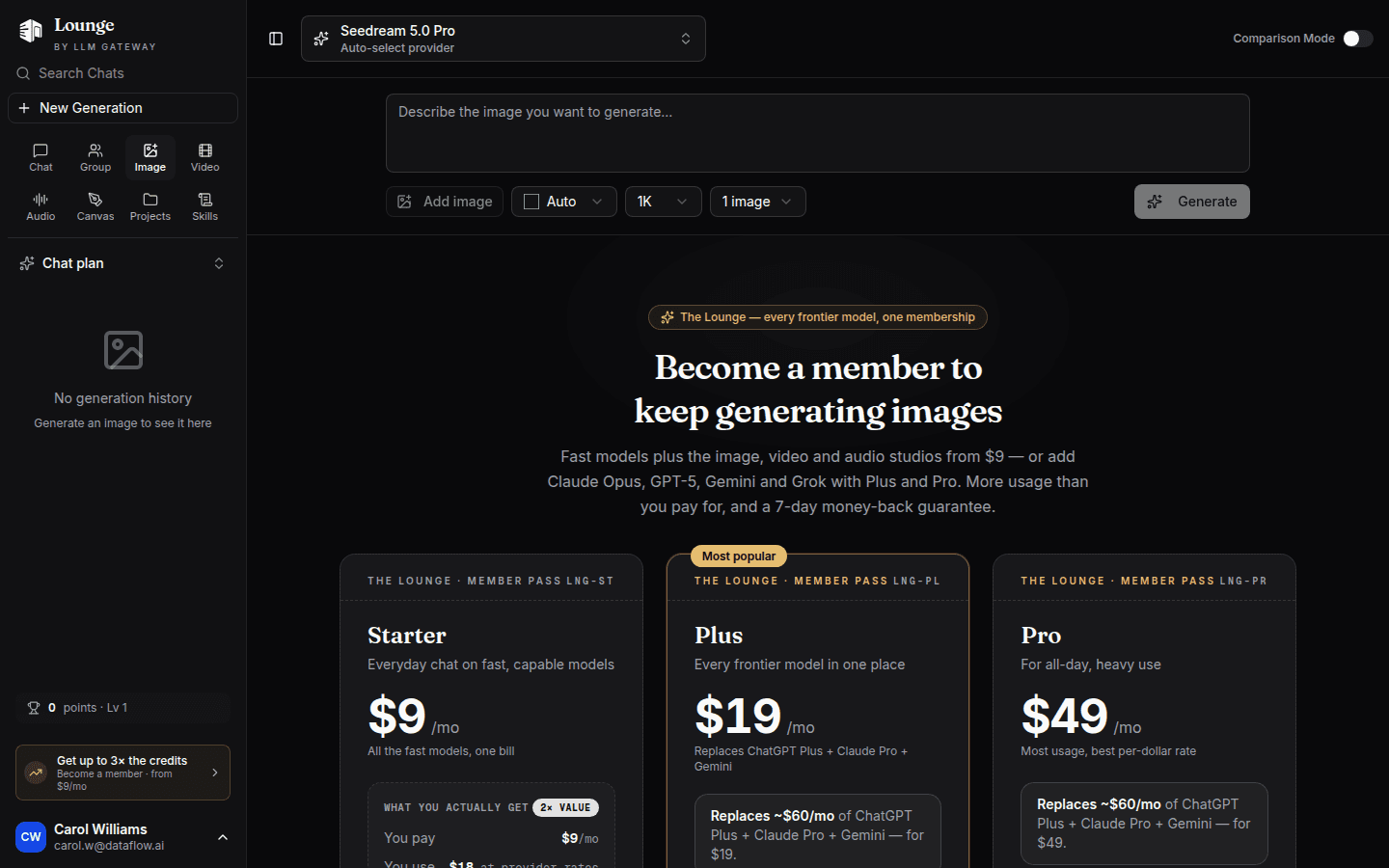
Task: Click the trending icon in credits banner
Action: coord(36,773)
